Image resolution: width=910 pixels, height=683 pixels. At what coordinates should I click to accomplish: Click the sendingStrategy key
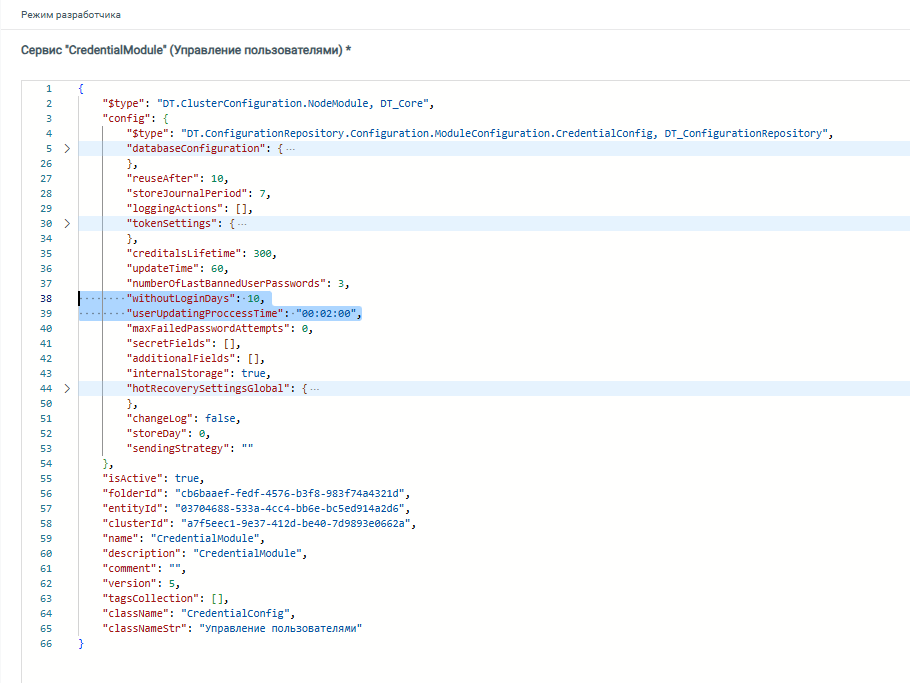coord(178,449)
